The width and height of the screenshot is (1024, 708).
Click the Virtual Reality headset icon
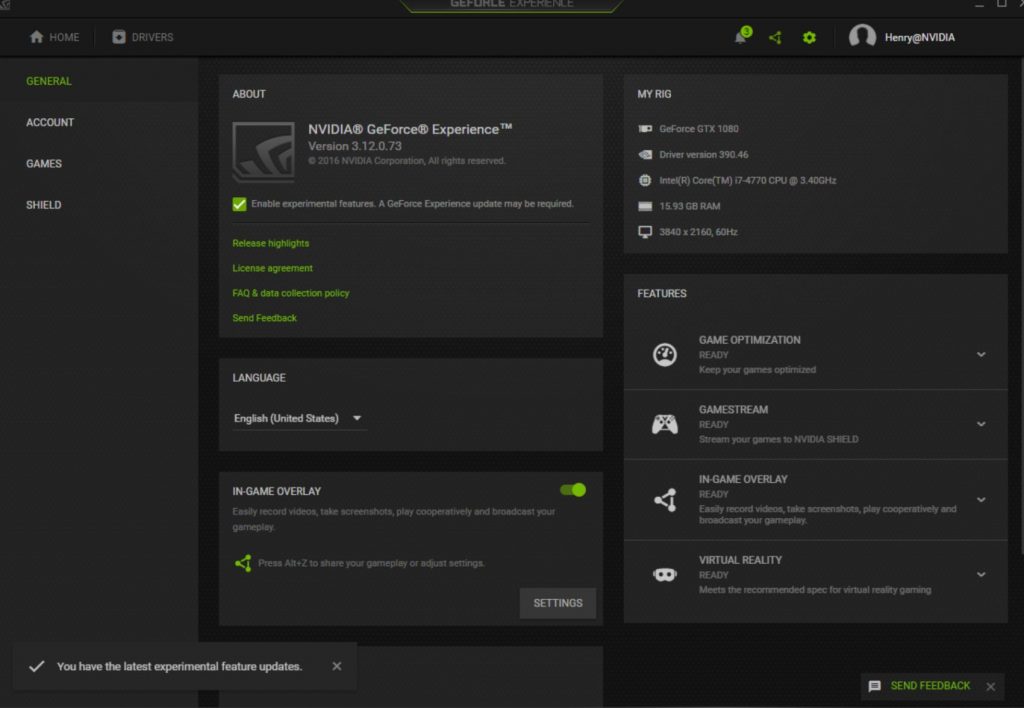pos(665,575)
